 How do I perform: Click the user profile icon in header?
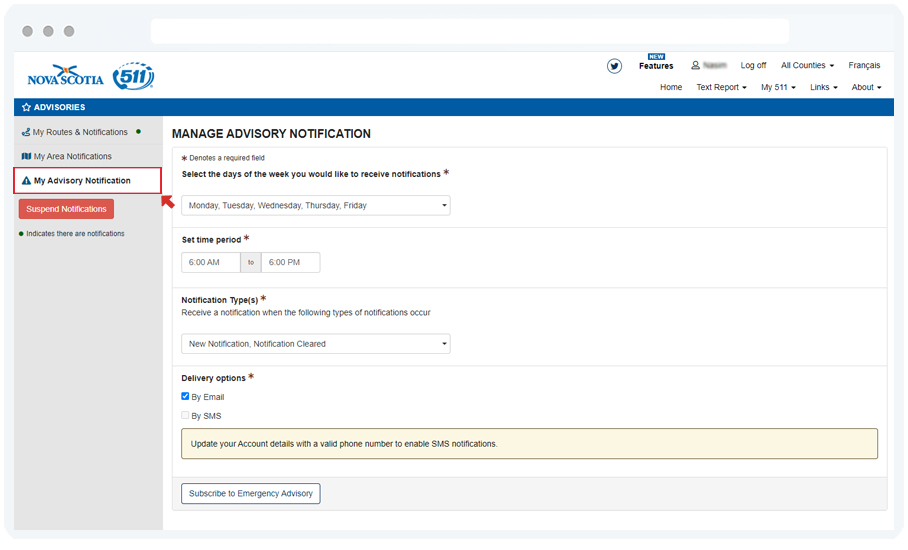point(696,66)
